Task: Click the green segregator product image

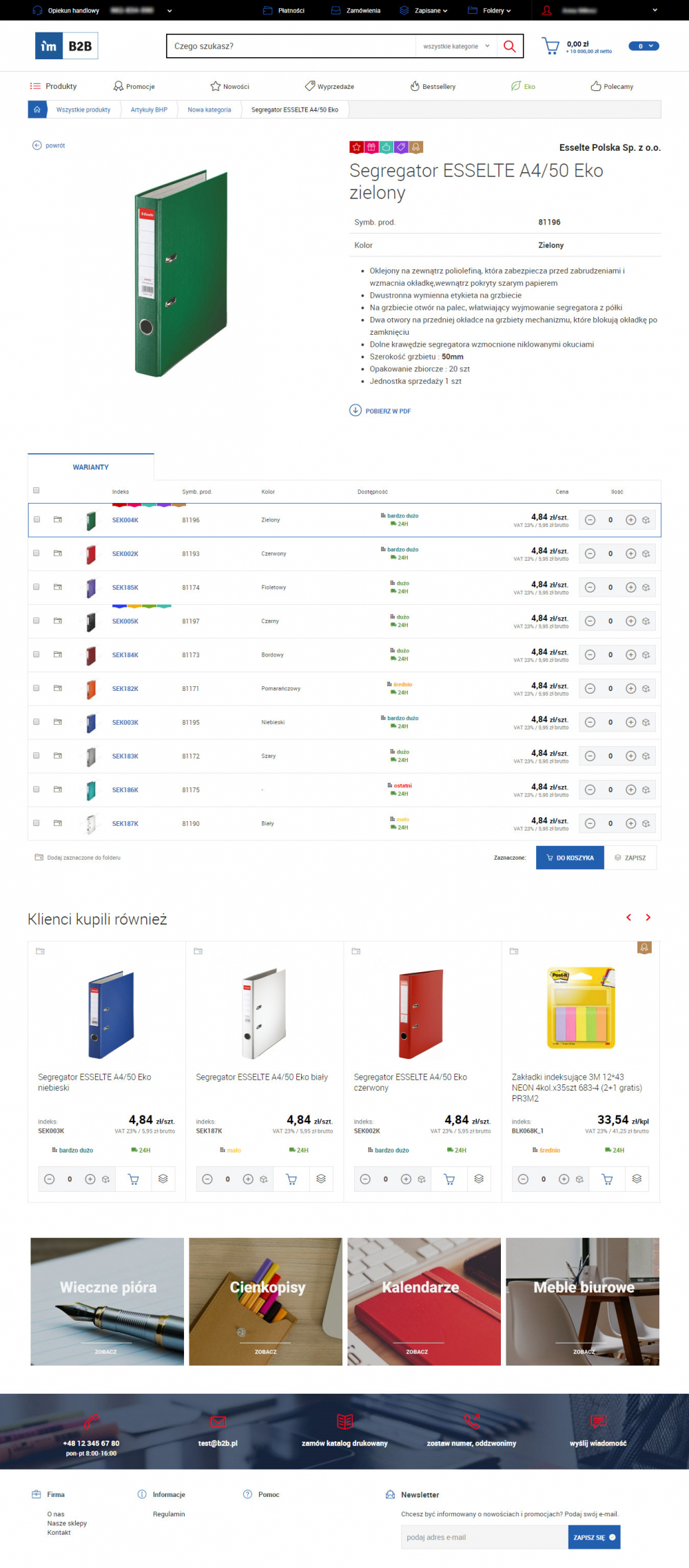Action: [181, 274]
